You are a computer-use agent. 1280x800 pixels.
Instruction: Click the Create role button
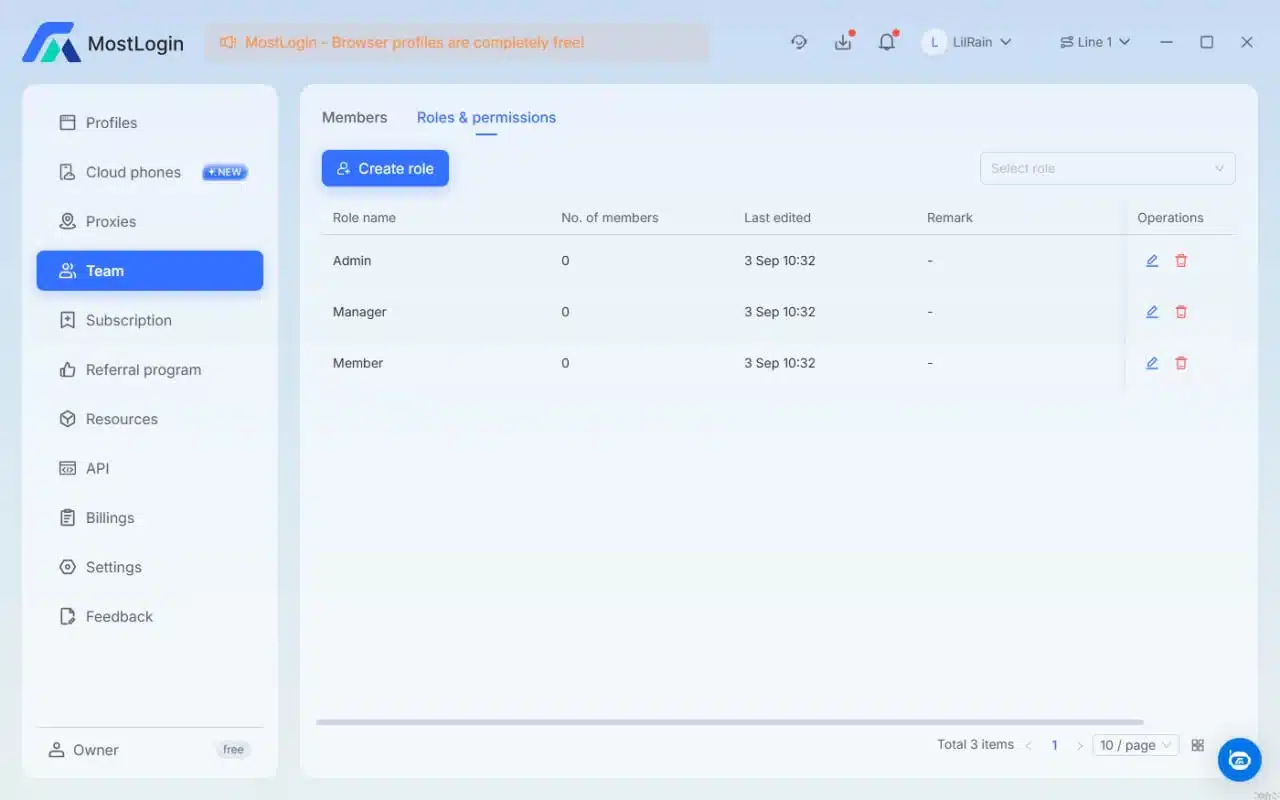pyautogui.click(x=385, y=168)
